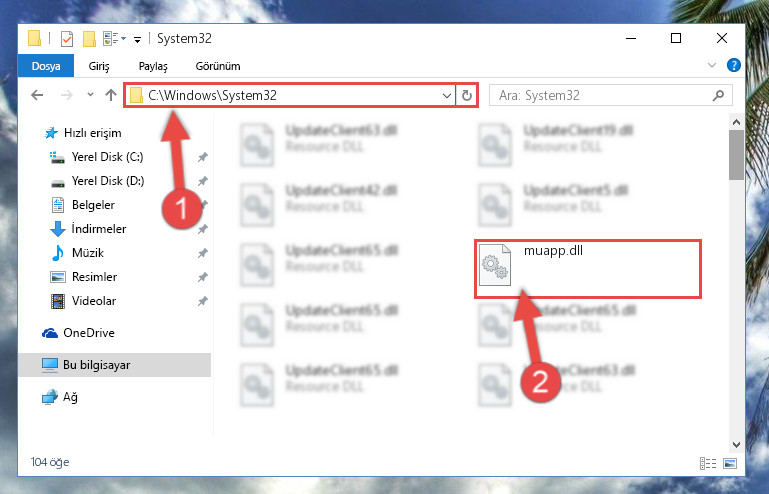Open the Görünüm ribbon tab
The image size is (769, 494).
[218, 66]
